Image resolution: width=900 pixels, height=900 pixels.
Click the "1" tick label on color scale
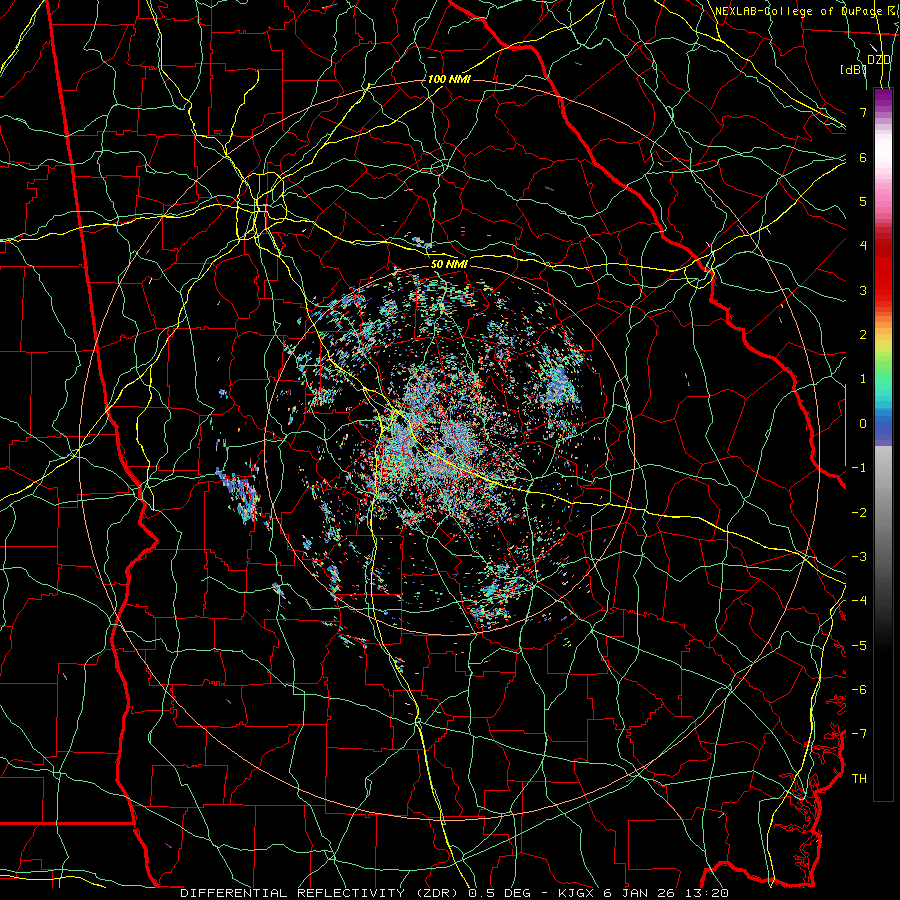(x=863, y=379)
